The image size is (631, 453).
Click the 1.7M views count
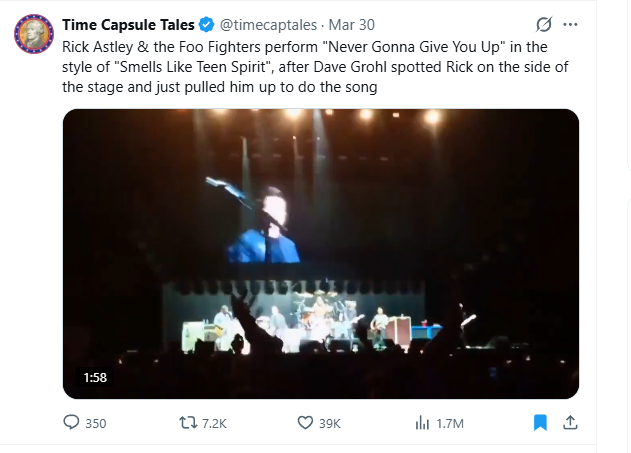[x=451, y=423]
